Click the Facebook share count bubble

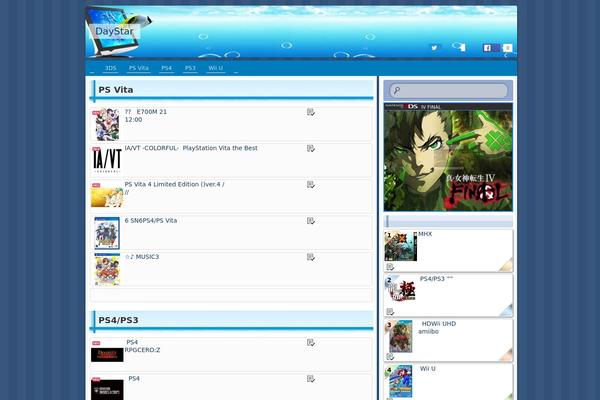(507, 48)
